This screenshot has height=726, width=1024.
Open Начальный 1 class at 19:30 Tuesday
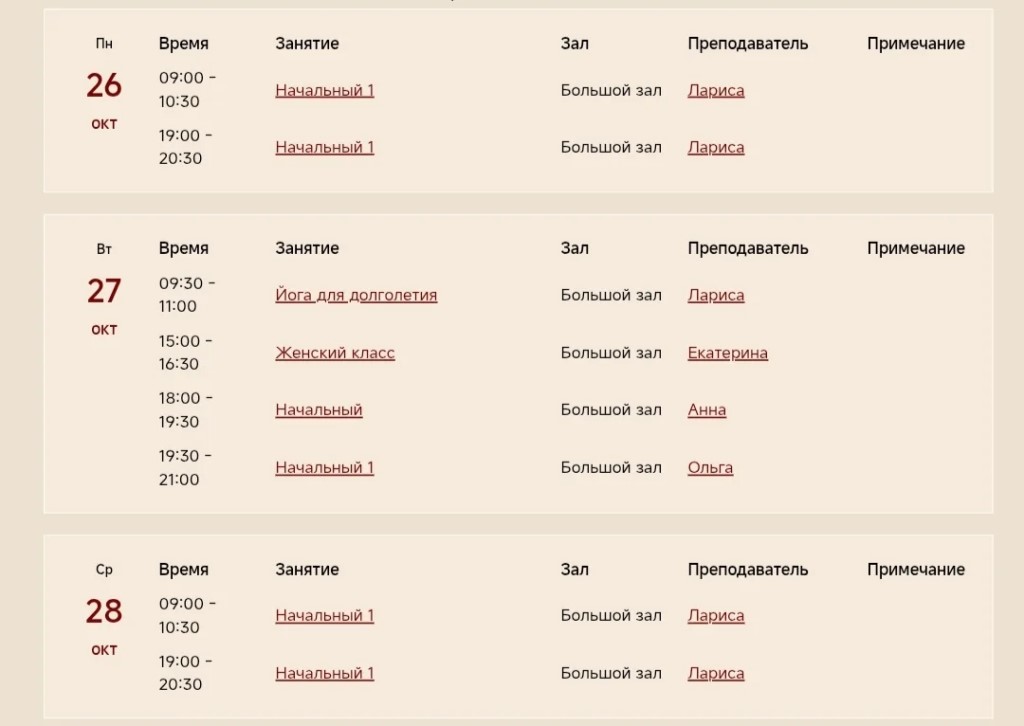pyautogui.click(x=325, y=467)
